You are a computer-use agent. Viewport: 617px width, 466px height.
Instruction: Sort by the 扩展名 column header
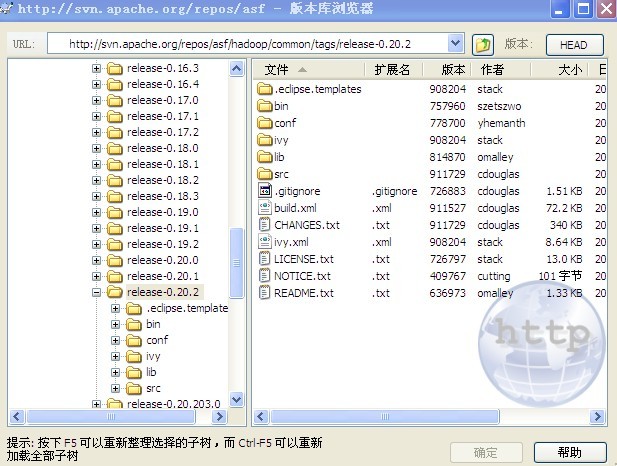coord(393,70)
